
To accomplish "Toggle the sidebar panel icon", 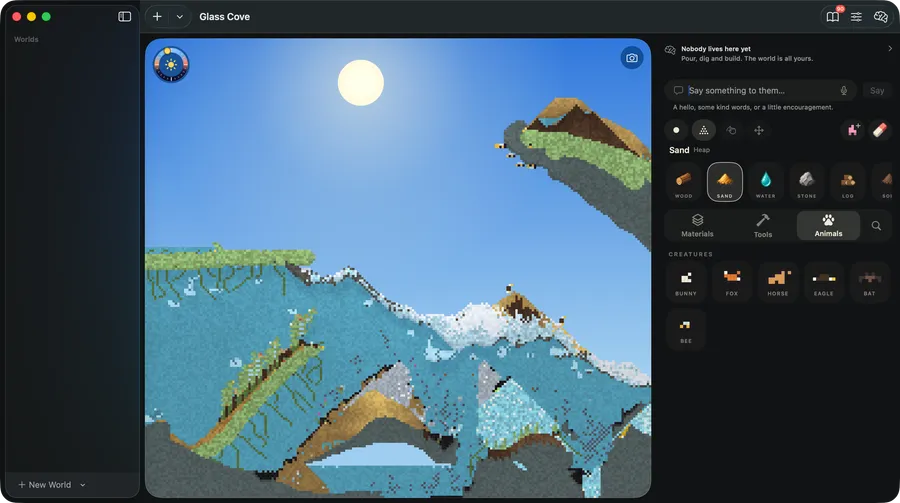I will click(x=125, y=17).
